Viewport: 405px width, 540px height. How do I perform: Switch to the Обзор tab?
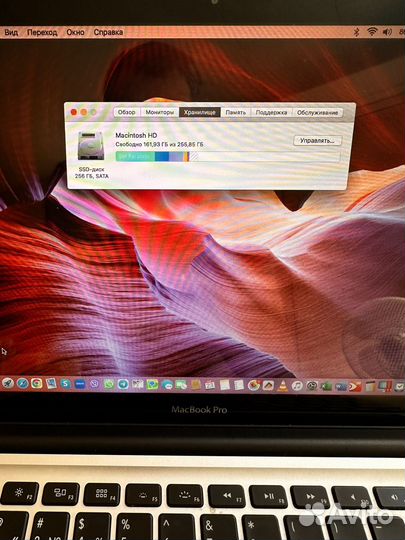pos(127,112)
